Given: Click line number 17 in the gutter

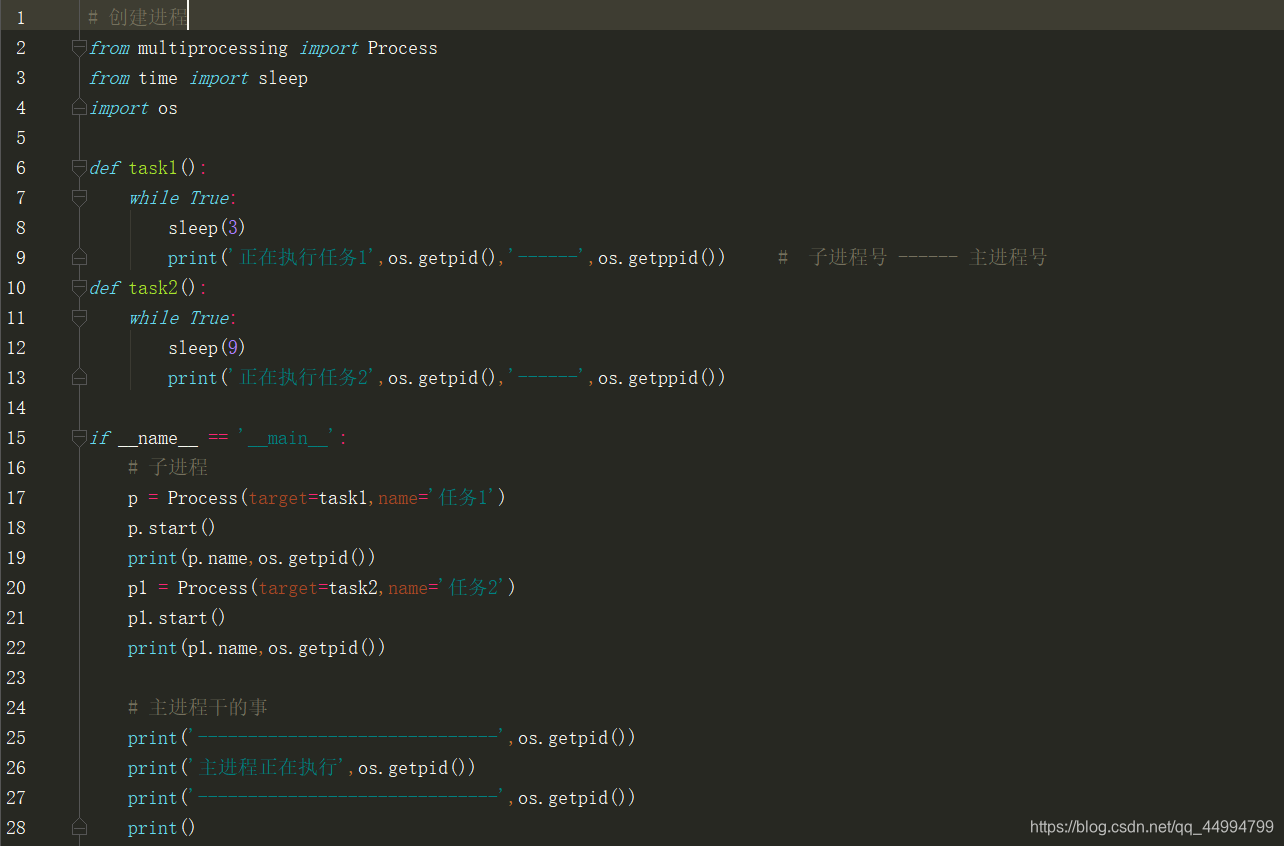Looking at the screenshot, I should [16, 498].
